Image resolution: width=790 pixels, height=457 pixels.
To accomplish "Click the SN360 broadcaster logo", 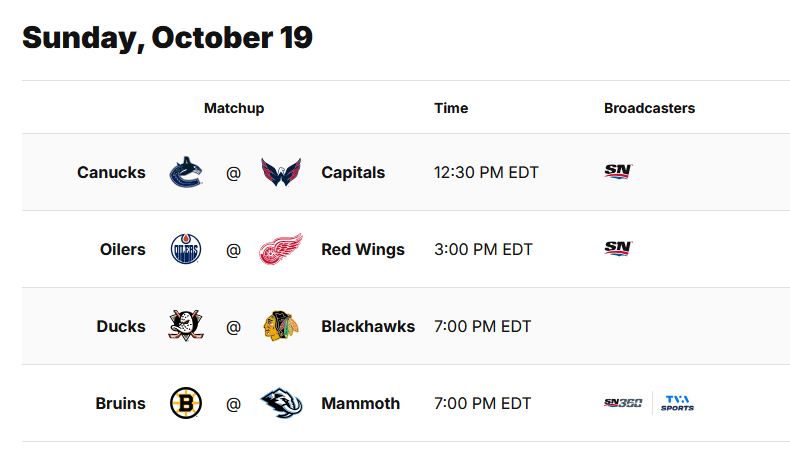I will point(623,404).
